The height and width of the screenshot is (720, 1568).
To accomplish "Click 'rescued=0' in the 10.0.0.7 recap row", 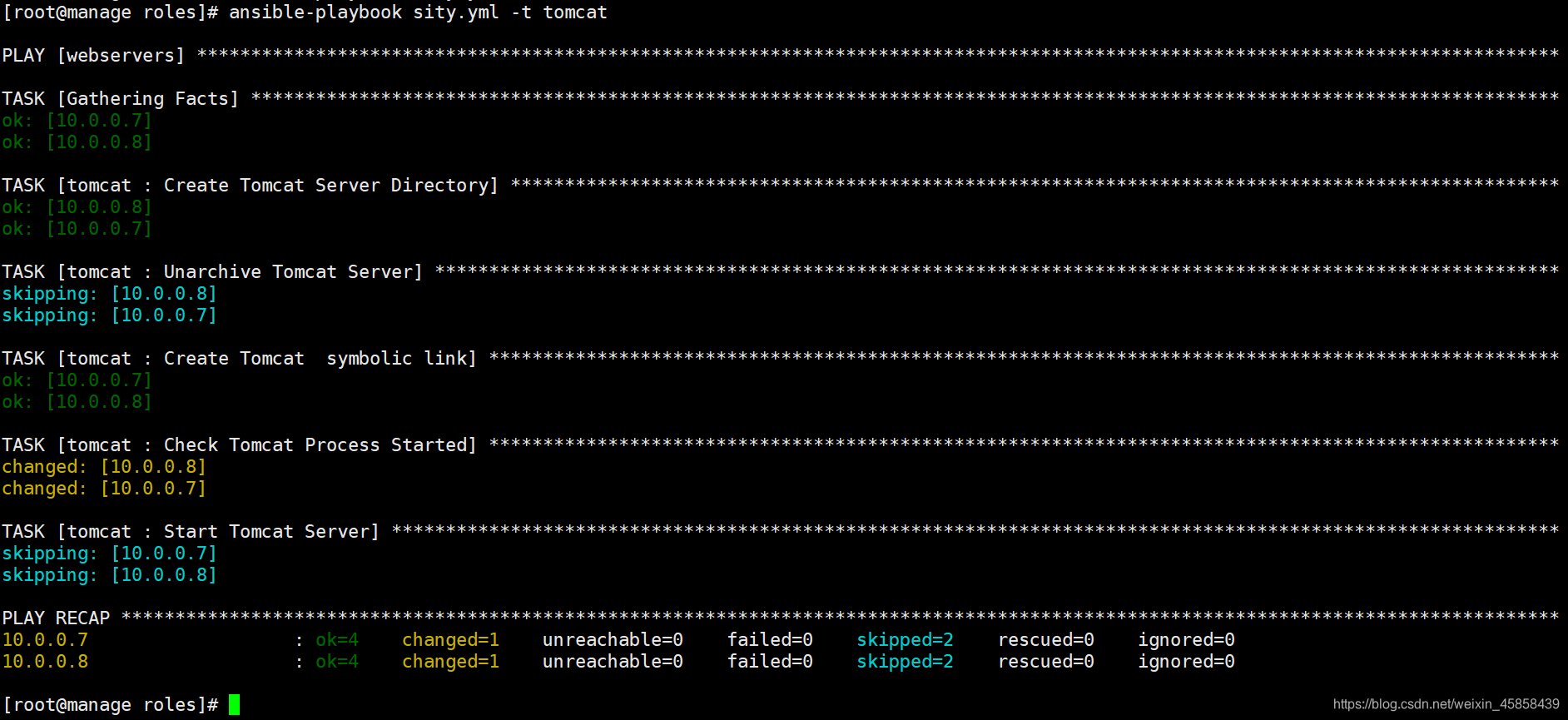I will pyautogui.click(x=1046, y=640).
